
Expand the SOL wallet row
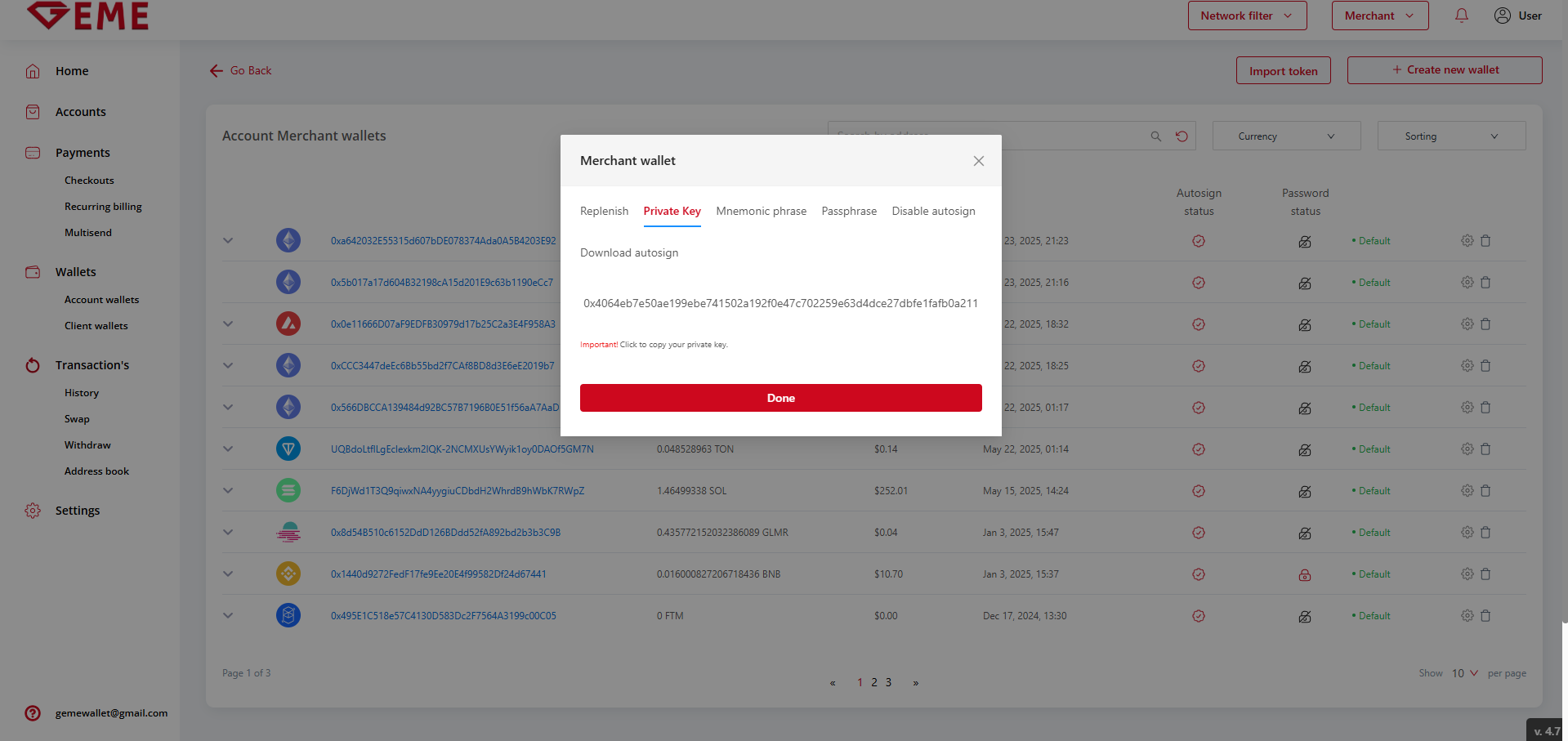pyautogui.click(x=228, y=491)
